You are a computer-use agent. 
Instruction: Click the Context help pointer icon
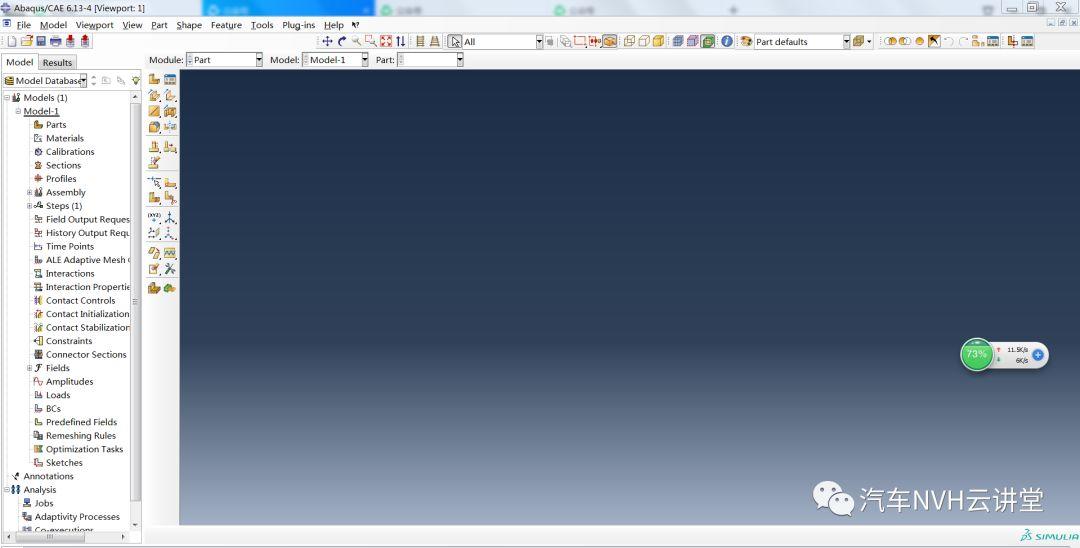point(355,25)
